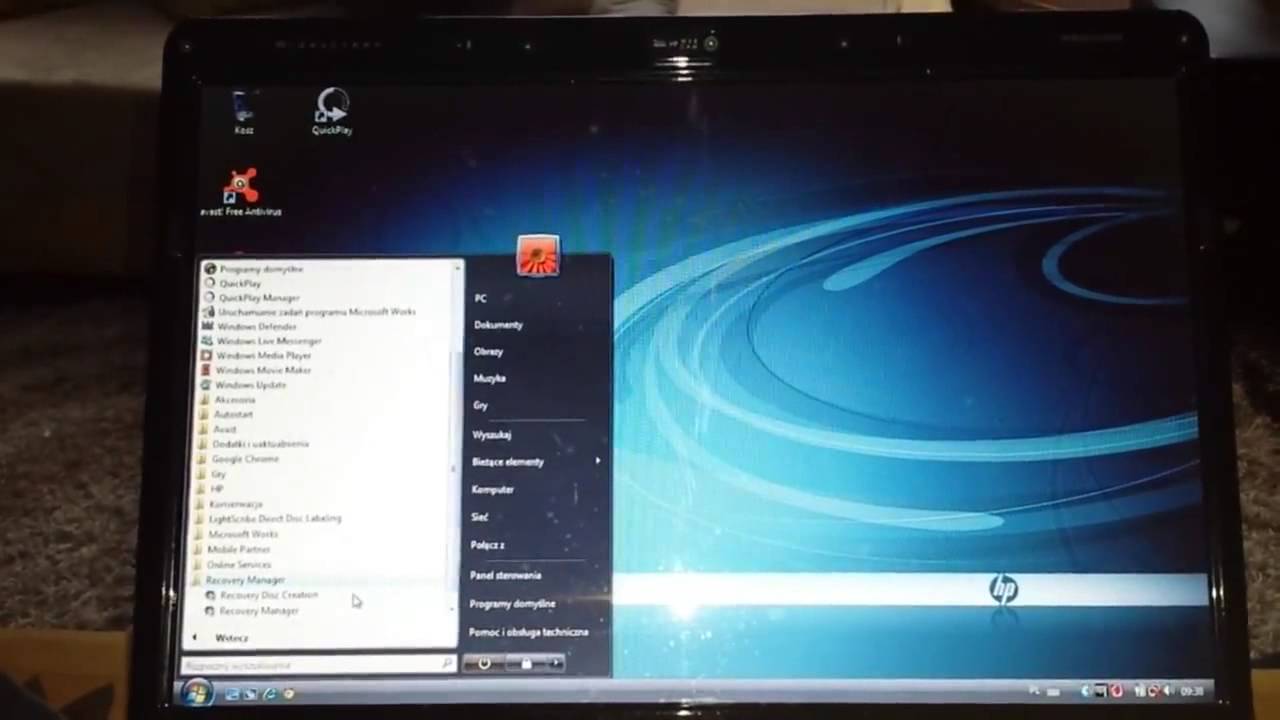Open the LightScribe Direct Disc Labeling folder
This screenshot has height=720, width=1280.
pyautogui.click(x=269, y=519)
